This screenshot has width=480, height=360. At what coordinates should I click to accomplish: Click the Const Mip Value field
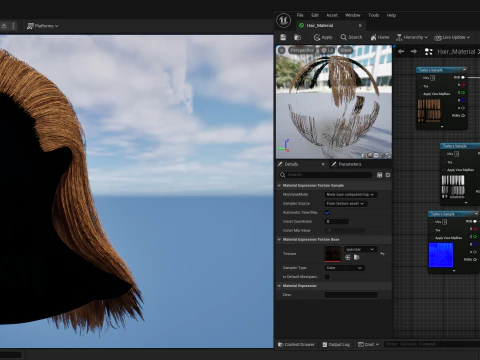pyautogui.click(x=345, y=230)
